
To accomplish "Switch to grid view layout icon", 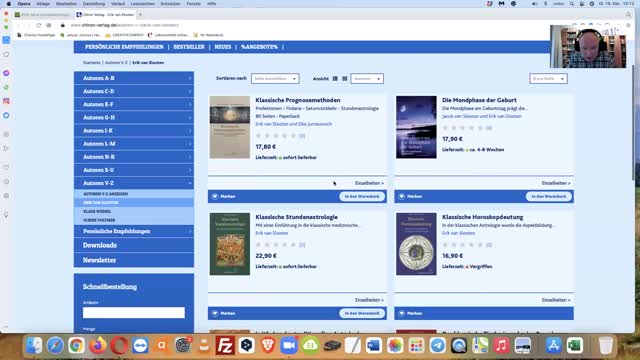I will (345, 78).
